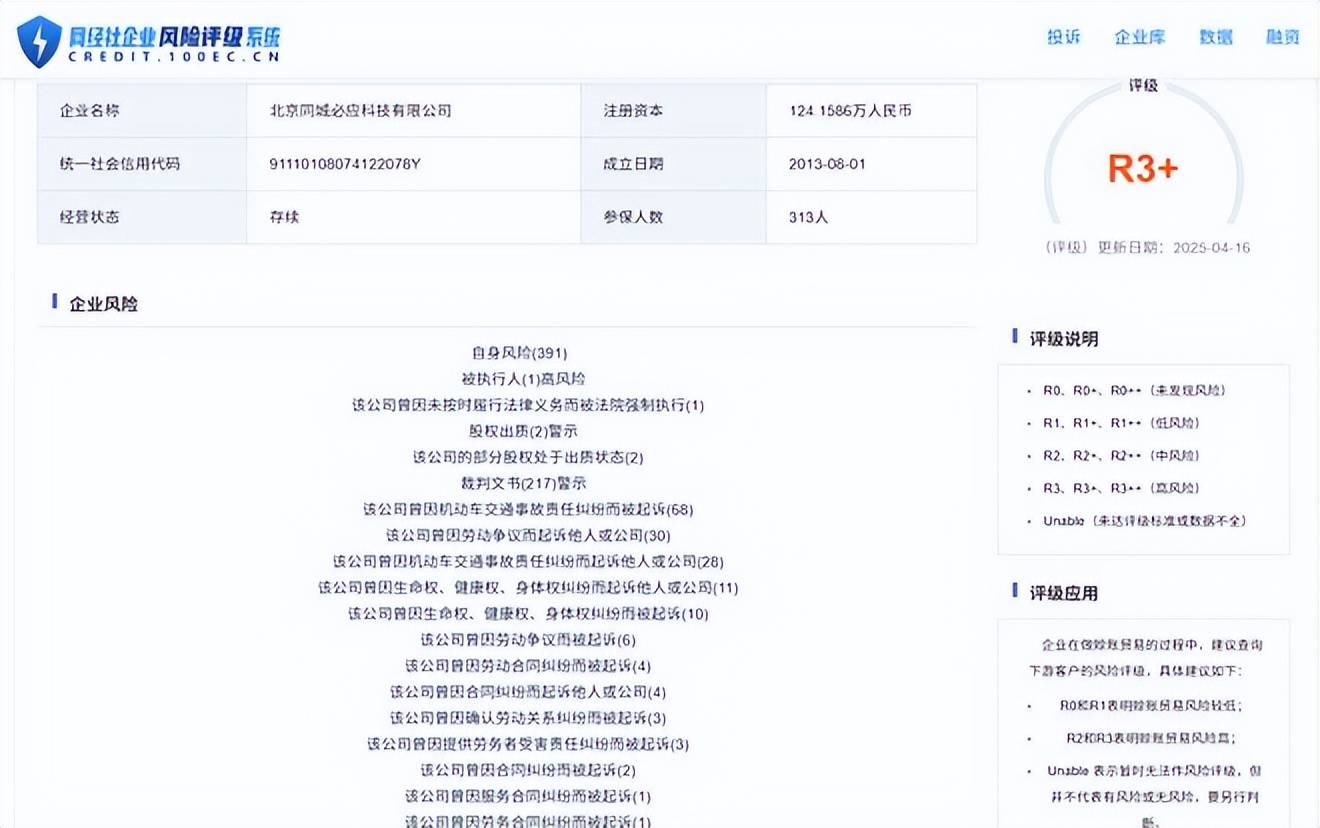1320x828 pixels.
Task: Open the 投诉 nav menu item
Action: [1064, 37]
